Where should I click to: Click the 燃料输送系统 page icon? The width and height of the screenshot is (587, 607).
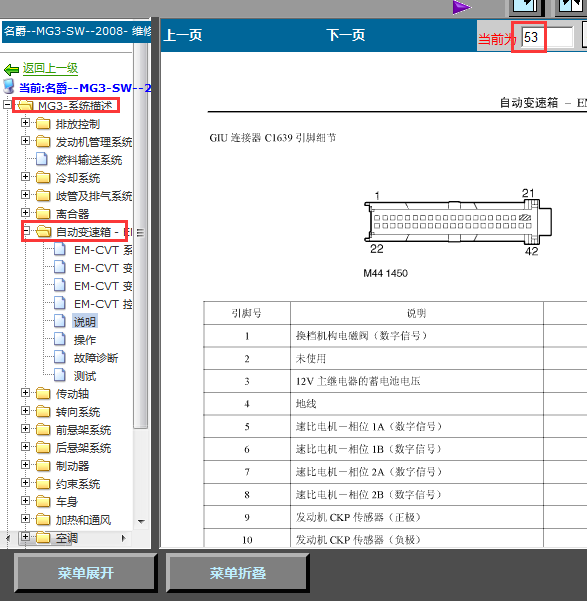[x=41, y=159]
